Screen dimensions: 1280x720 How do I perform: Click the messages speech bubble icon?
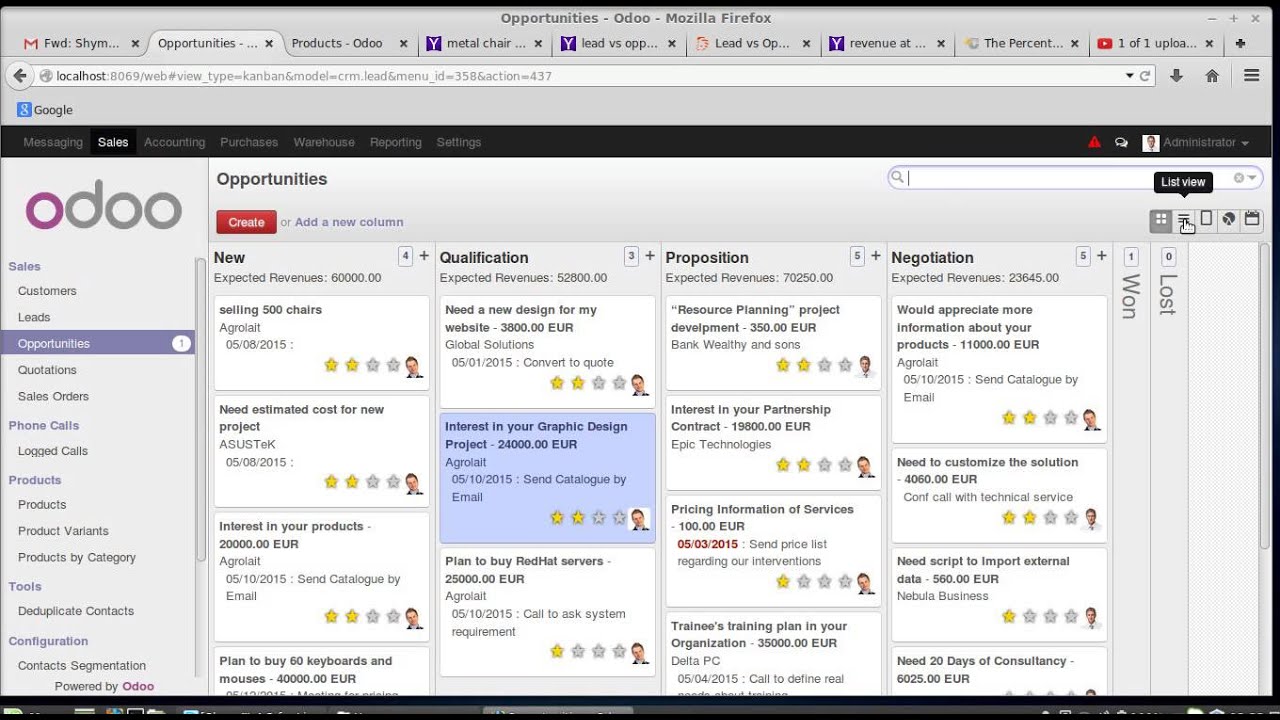coord(1121,142)
